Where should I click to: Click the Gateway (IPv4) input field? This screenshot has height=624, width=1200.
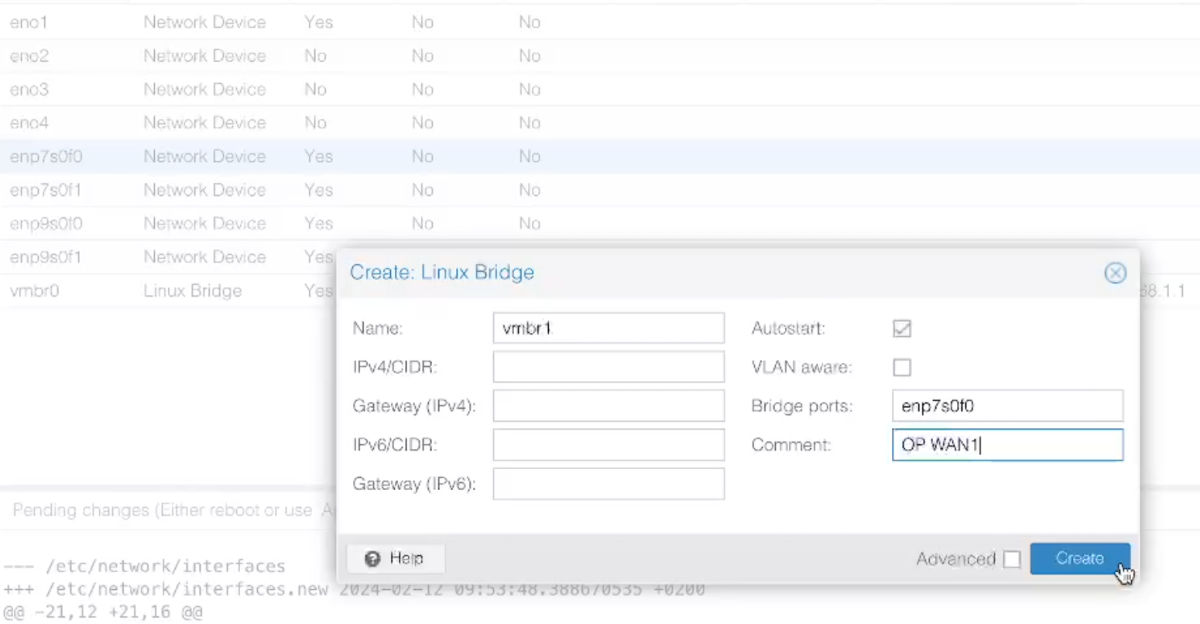[x=607, y=405]
